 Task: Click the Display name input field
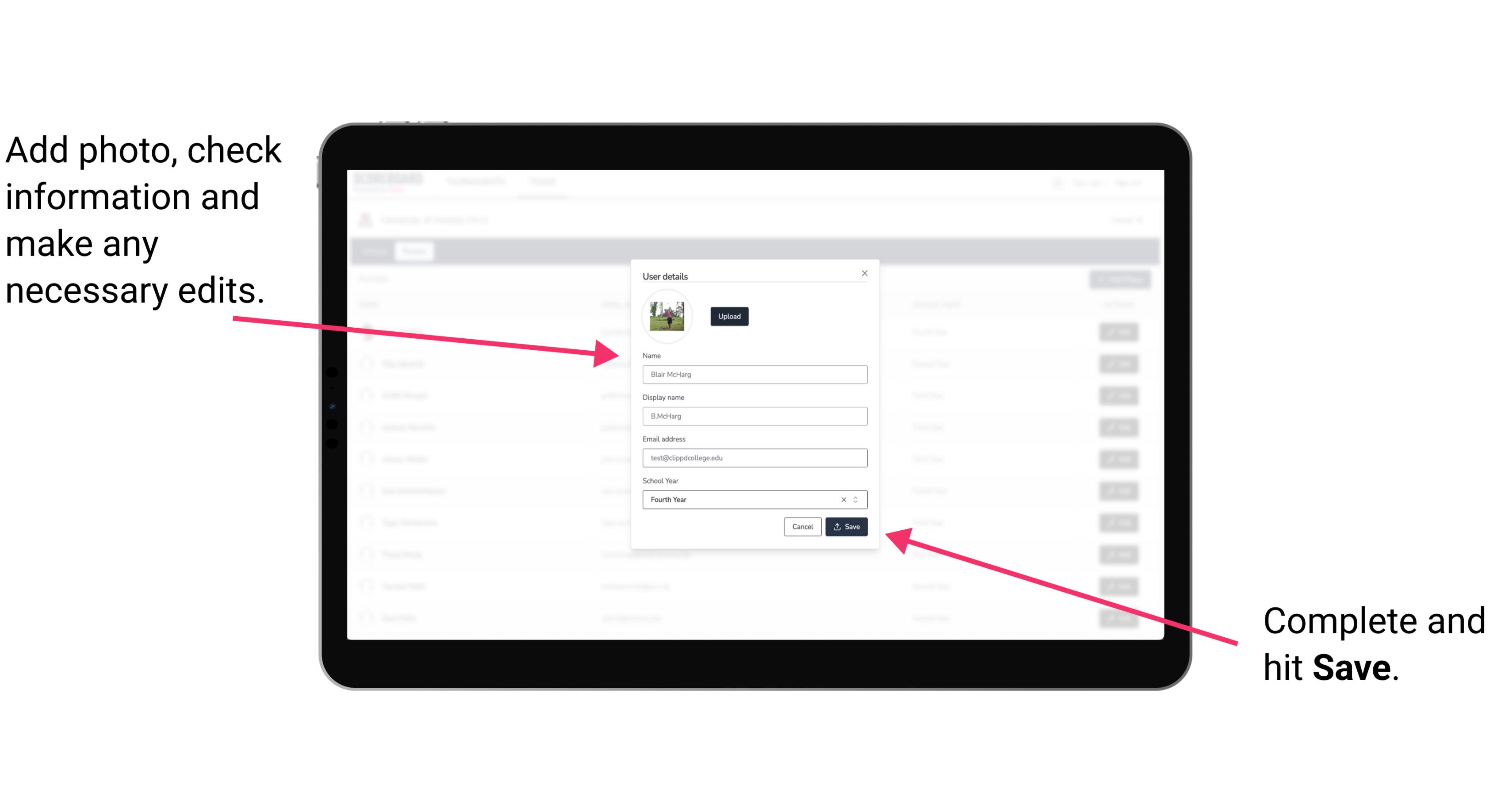pyautogui.click(x=755, y=416)
